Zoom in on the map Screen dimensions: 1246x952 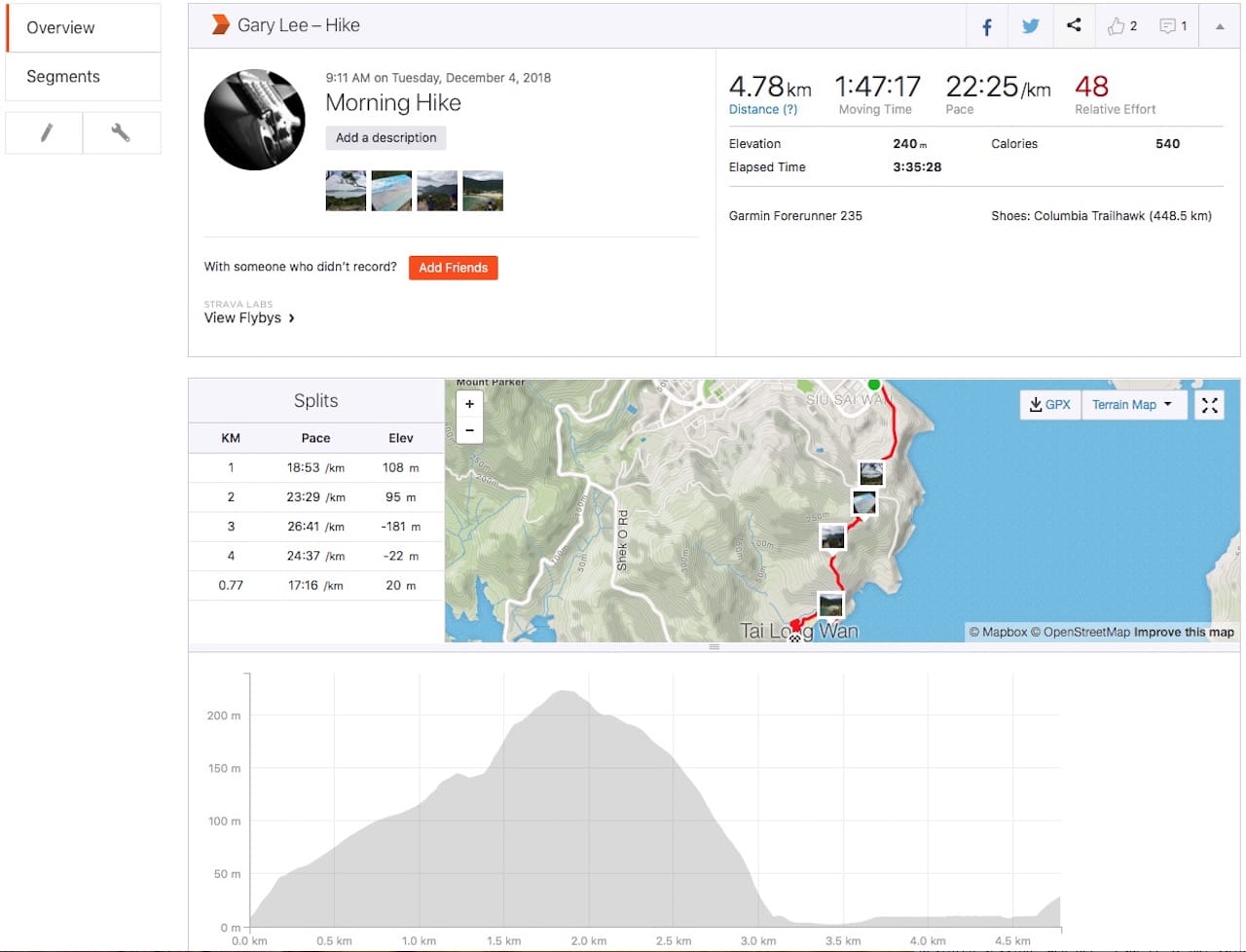click(x=469, y=403)
